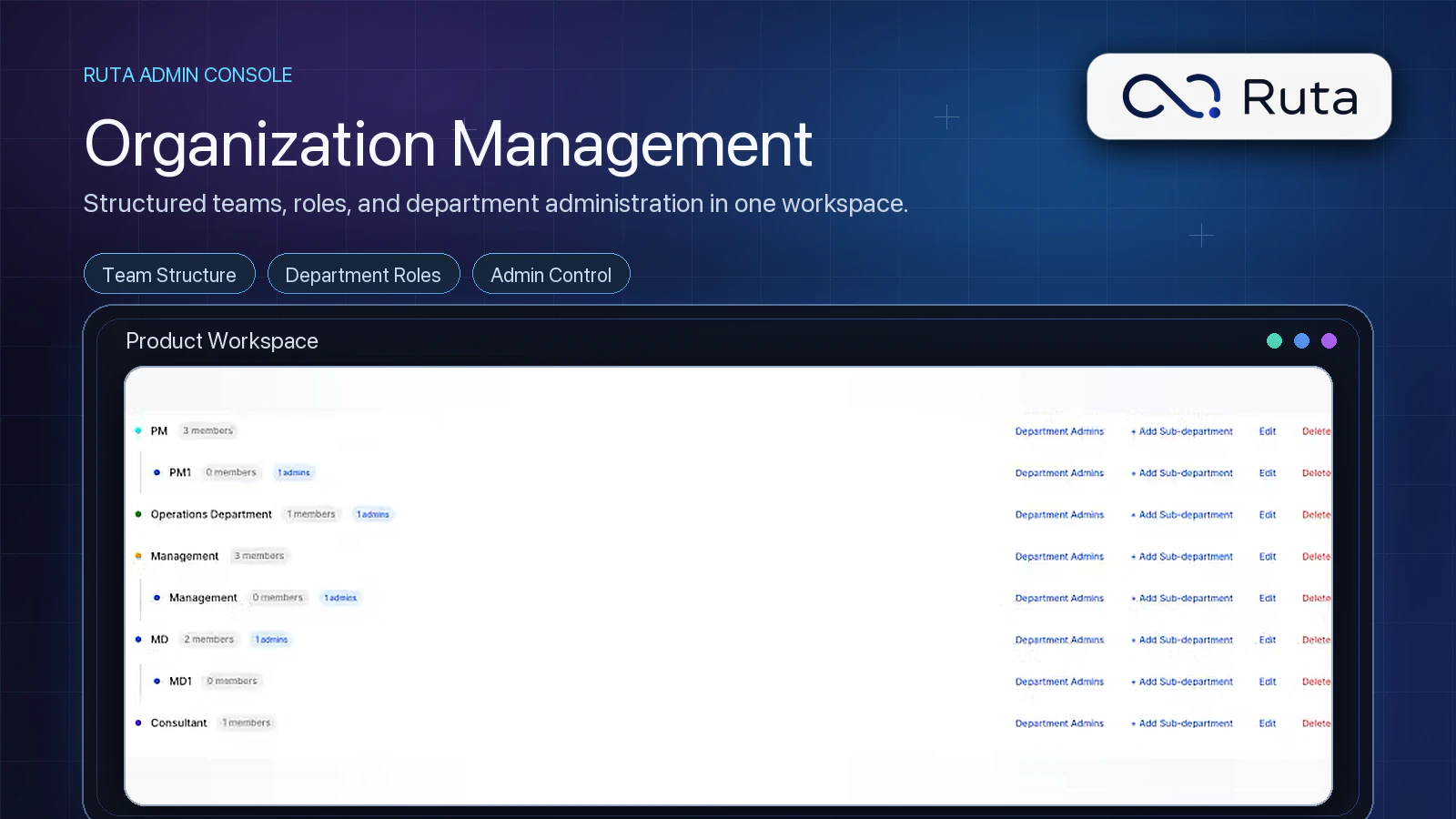This screenshot has width=1456, height=819.
Task: Select the purple window dot in Product Workspace
Action: [1329, 340]
